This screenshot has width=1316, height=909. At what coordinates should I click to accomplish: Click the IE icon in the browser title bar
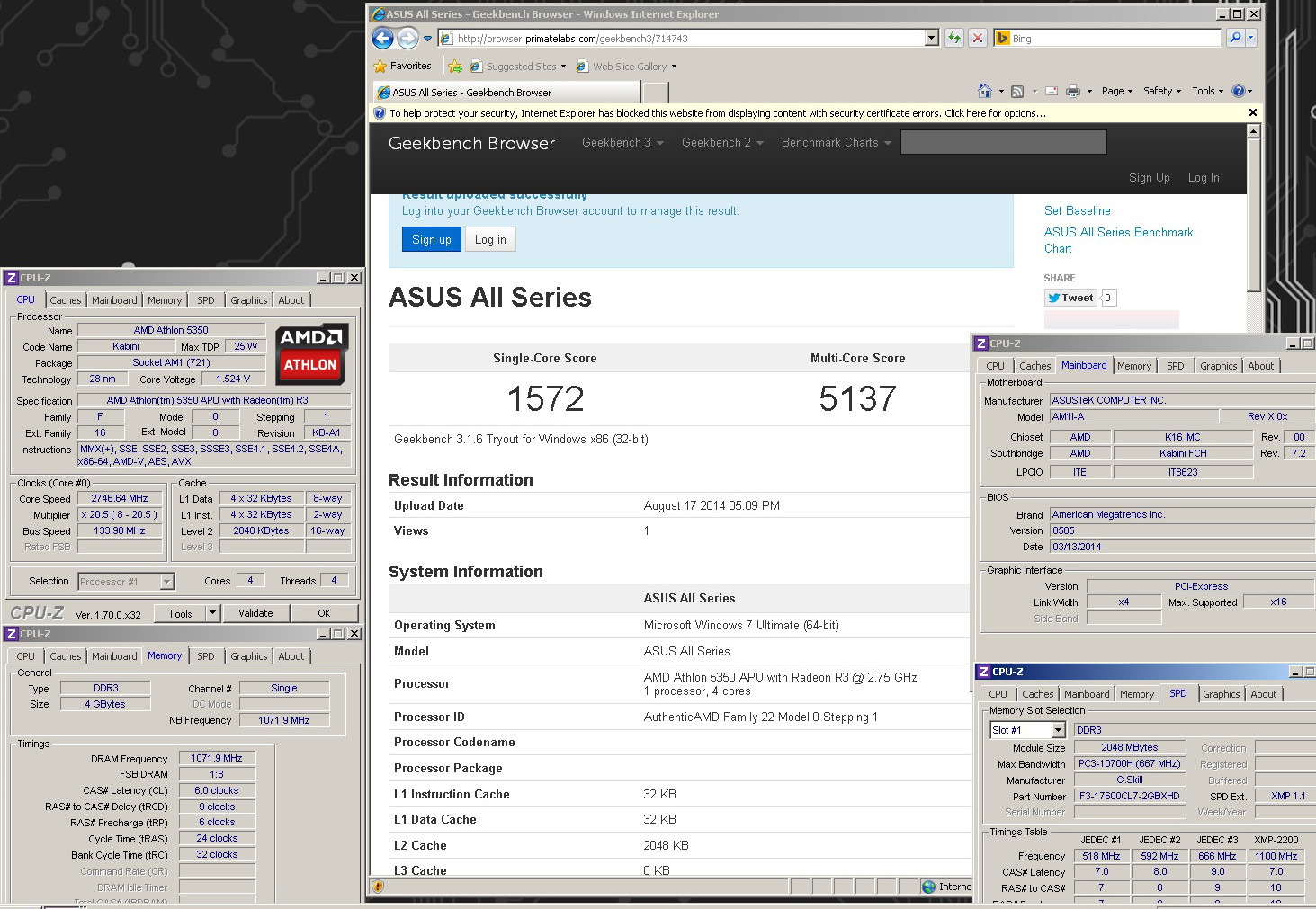(379, 14)
